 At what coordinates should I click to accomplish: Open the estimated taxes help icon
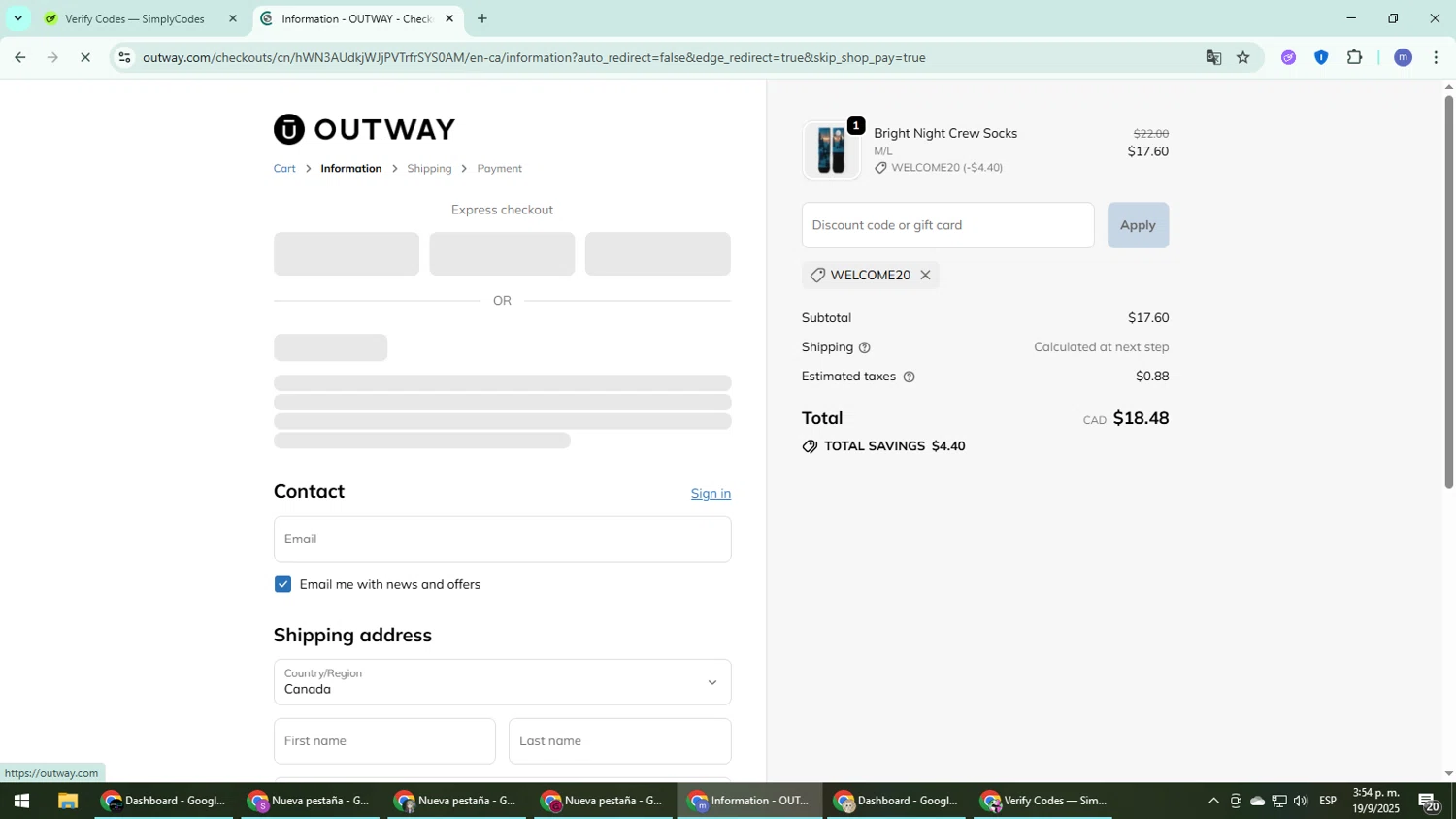pos(909,377)
